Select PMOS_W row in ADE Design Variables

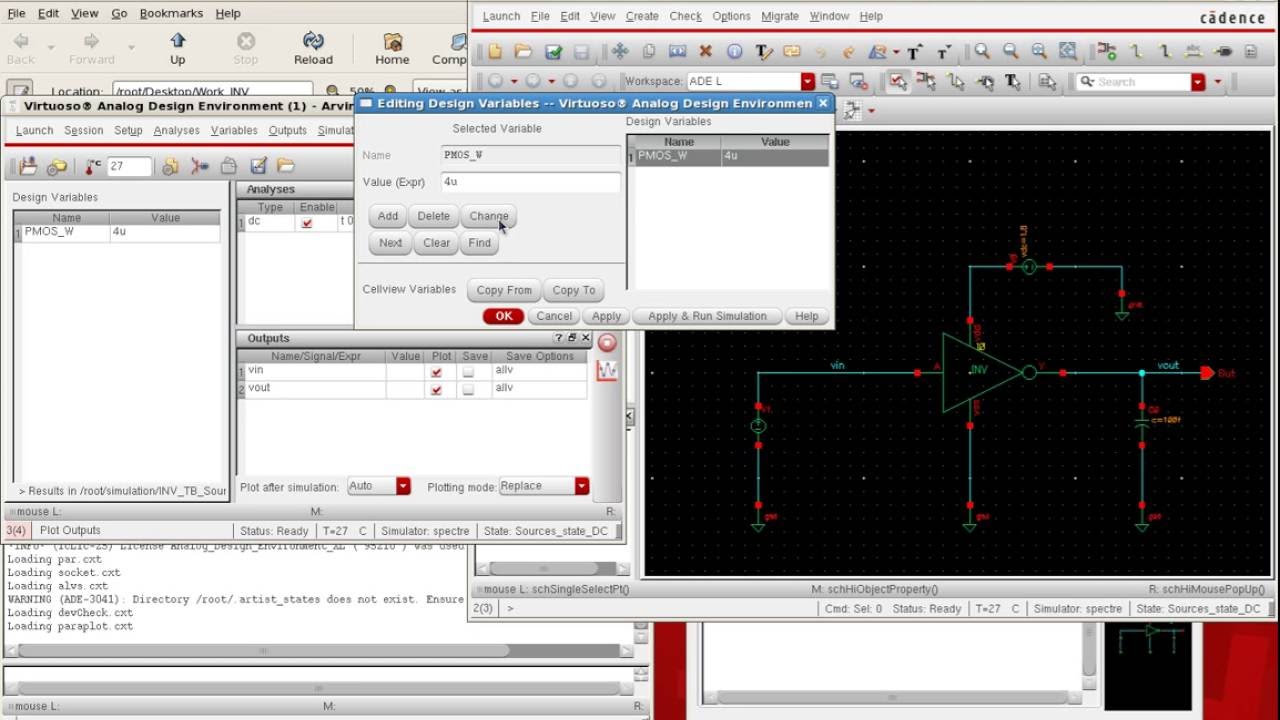[x=118, y=232]
